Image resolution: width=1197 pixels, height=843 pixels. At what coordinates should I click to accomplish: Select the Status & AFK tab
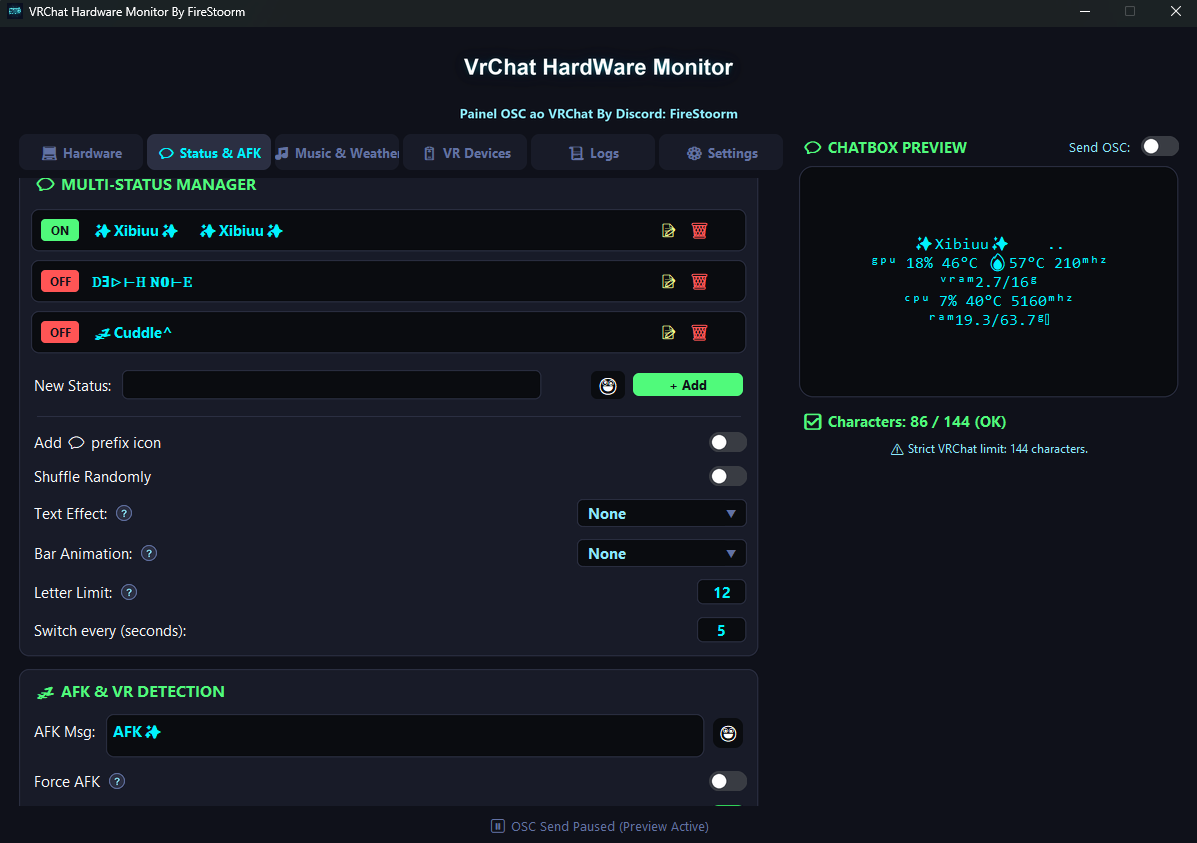[x=209, y=153]
